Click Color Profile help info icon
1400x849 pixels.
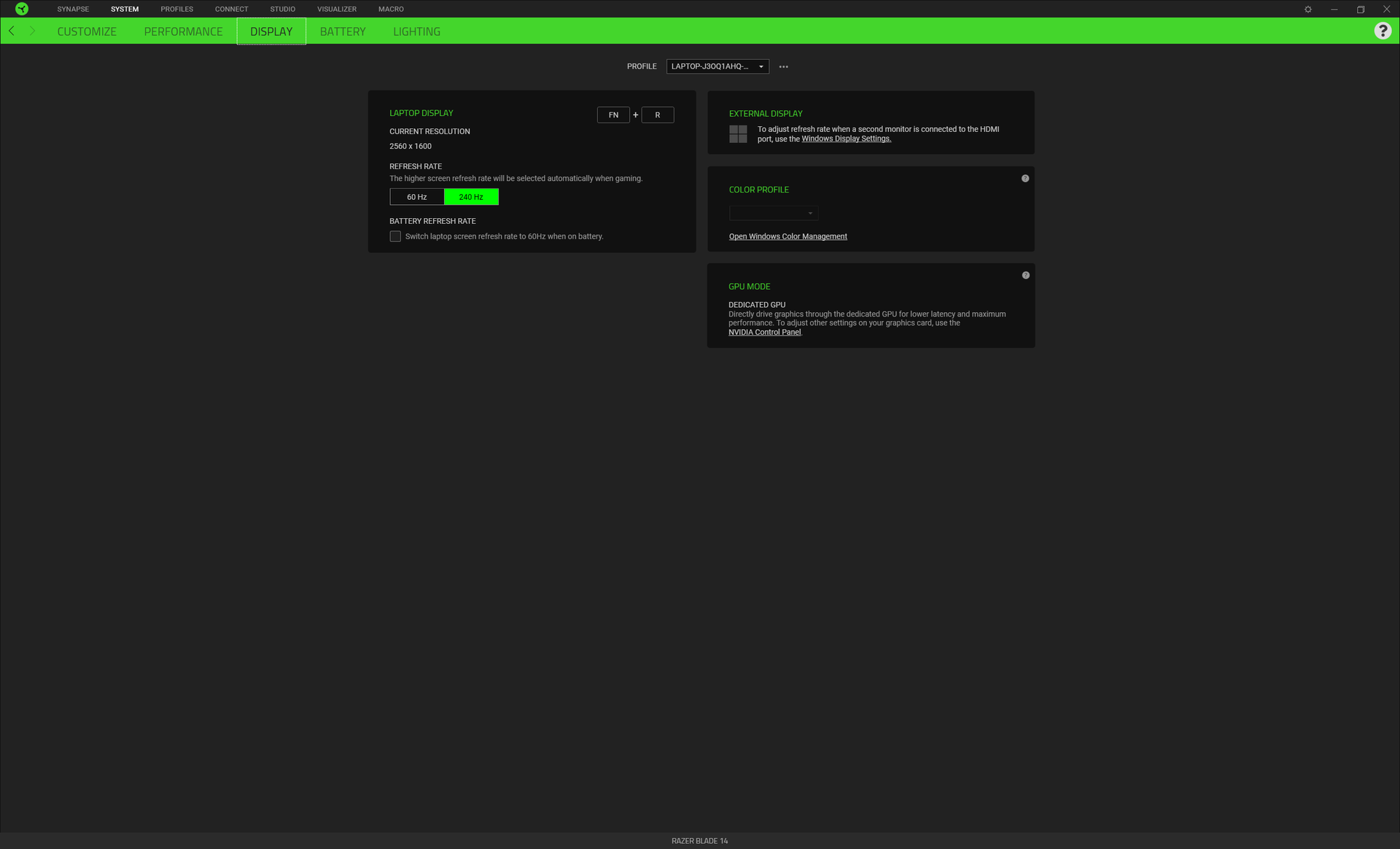pos(1025,179)
